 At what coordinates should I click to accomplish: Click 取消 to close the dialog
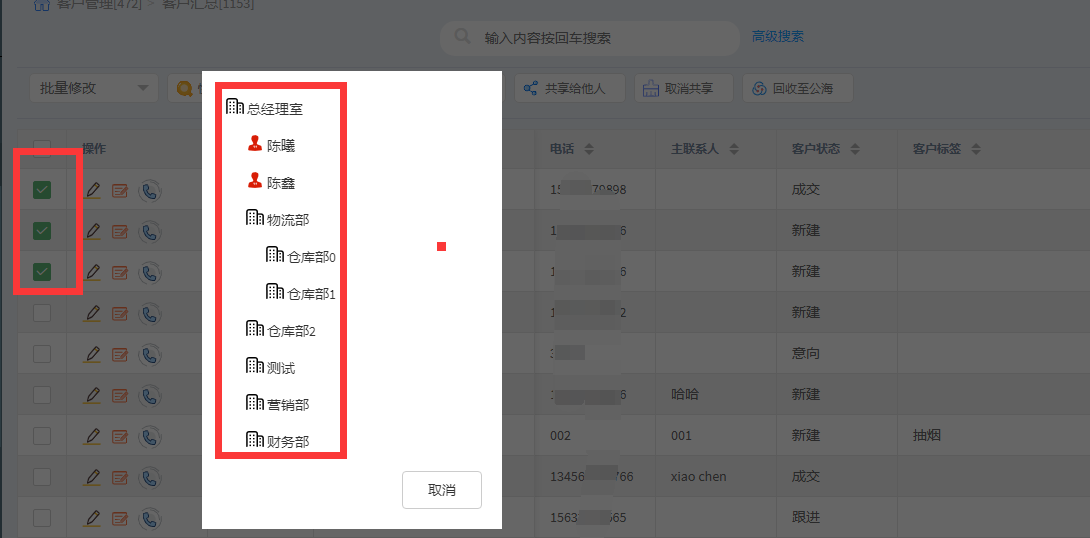tap(442, 490)
